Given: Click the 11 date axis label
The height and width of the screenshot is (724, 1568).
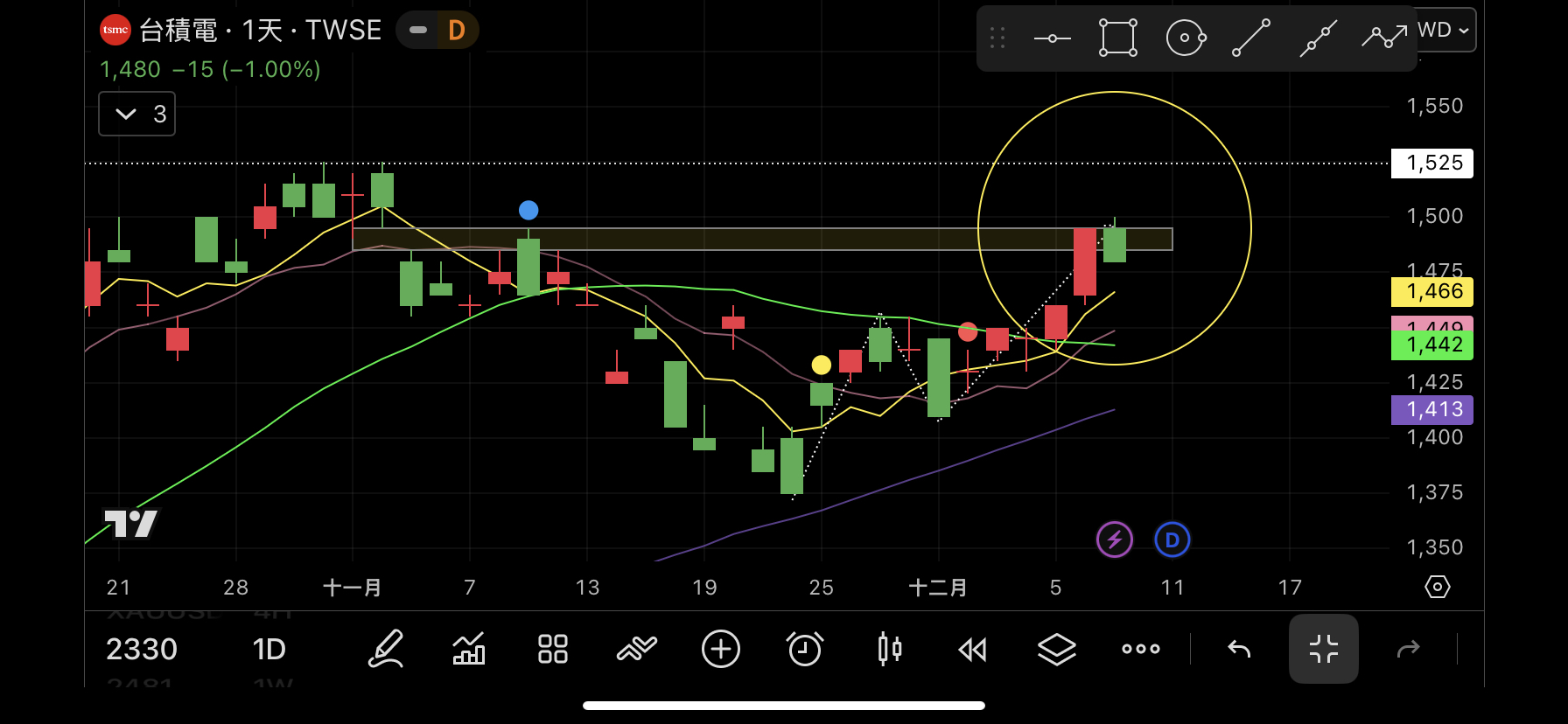Looking at the screenshot, I should (x=1172, y=587).
